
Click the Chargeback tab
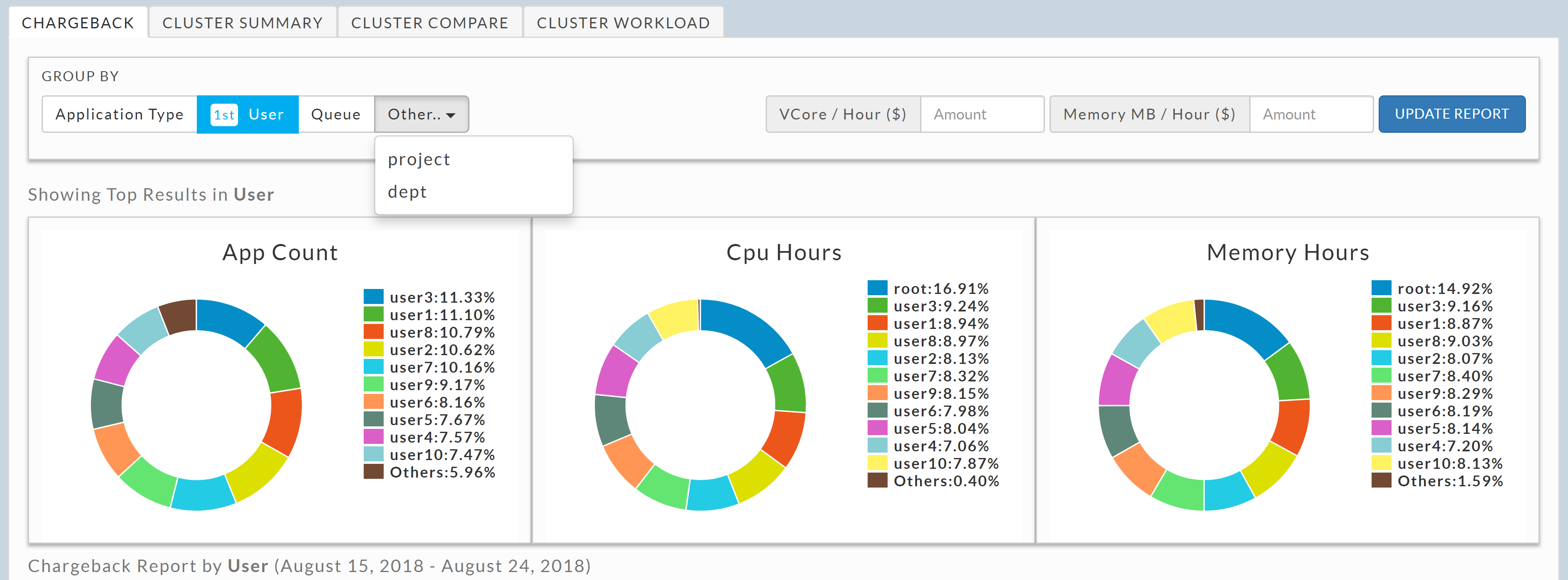click(x=77, y=23)
